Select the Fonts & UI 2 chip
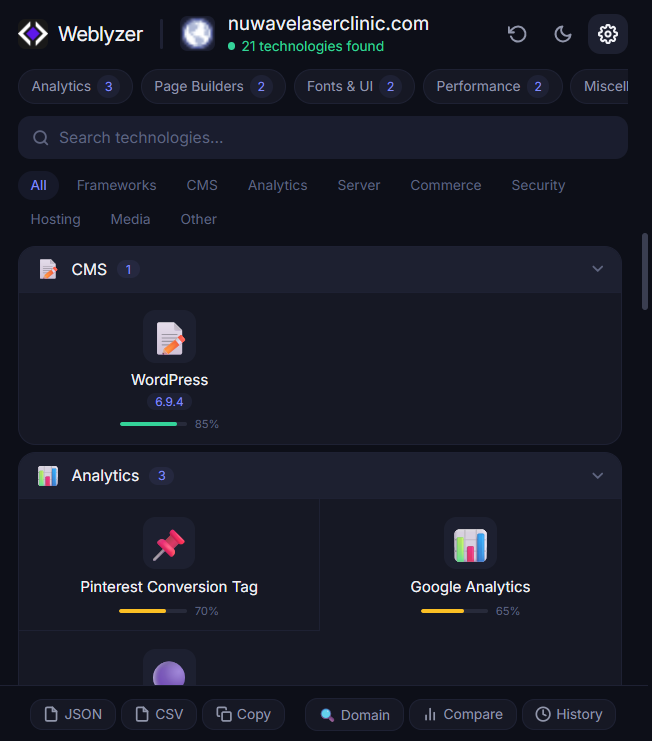This screenshot has width=652, height=741. click(x=354, y=86)
